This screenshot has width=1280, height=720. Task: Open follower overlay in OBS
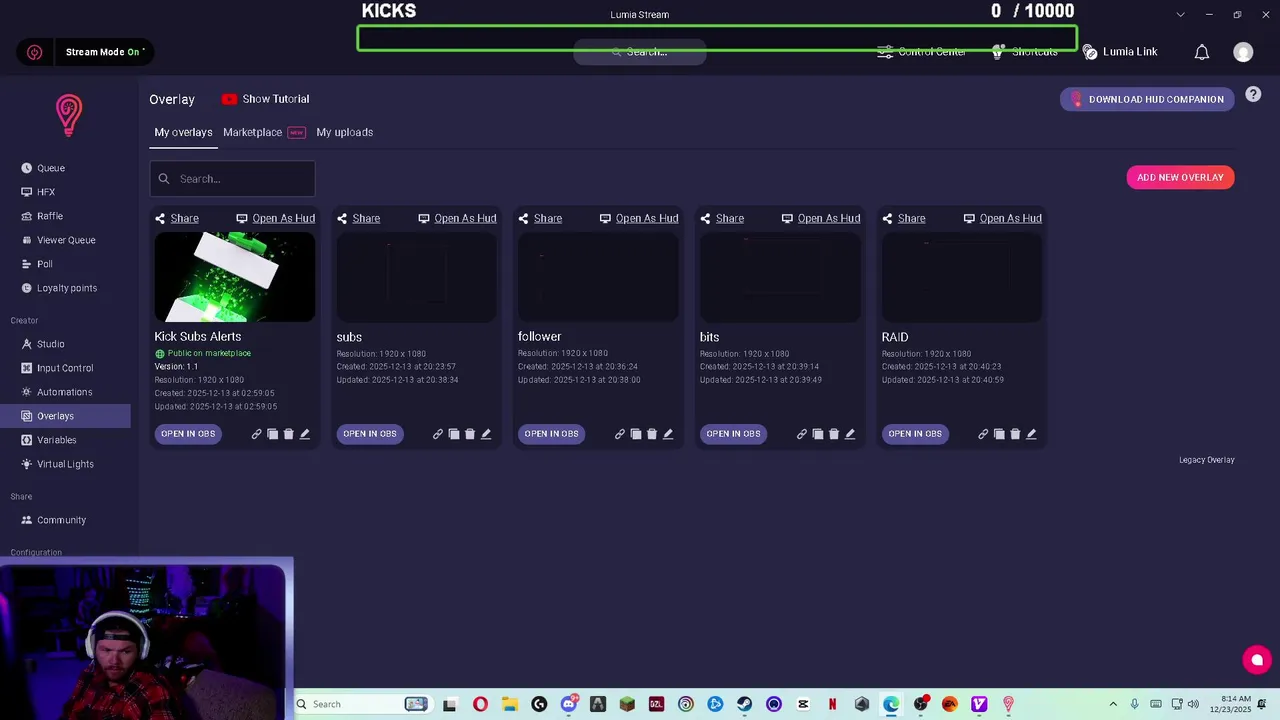click(551, 434)
